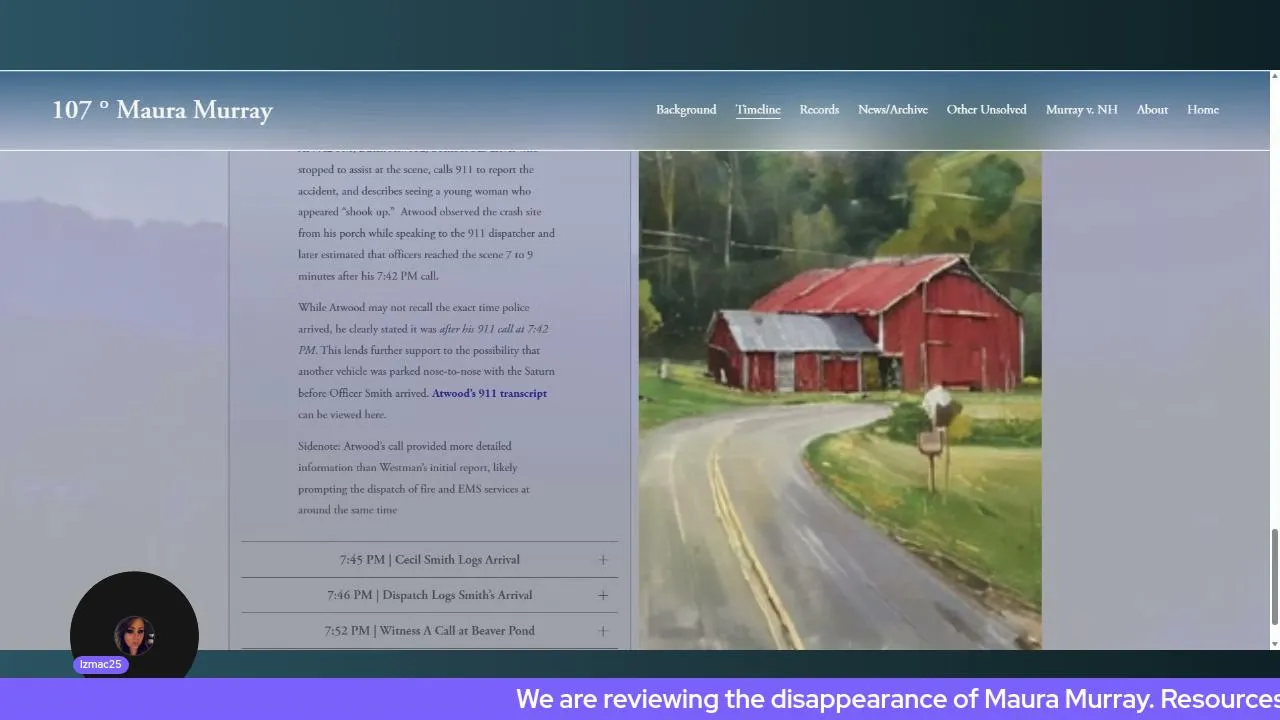Navigate to the Home page
This screenshot has width=1280, height=720.
(1203, 110)
